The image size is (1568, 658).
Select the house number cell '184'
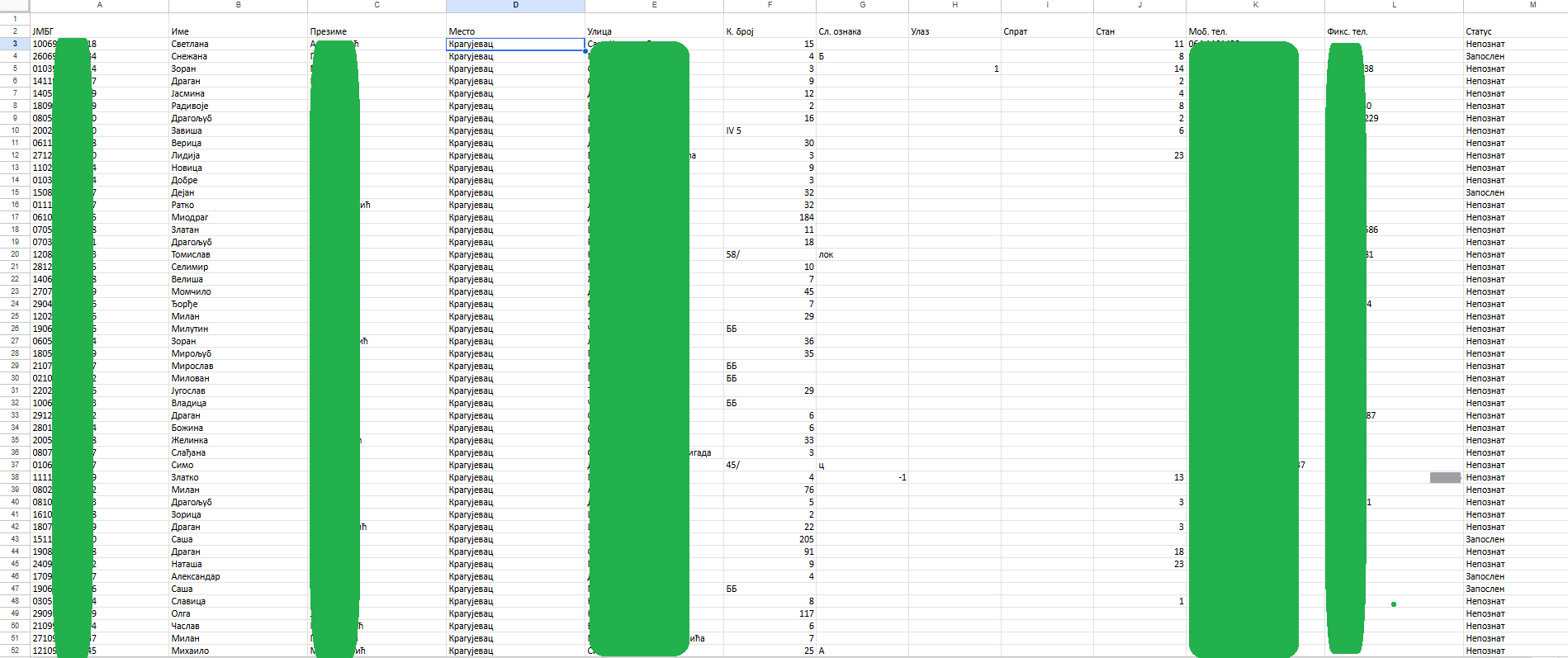pyautogui.click(x=770, y=217)
